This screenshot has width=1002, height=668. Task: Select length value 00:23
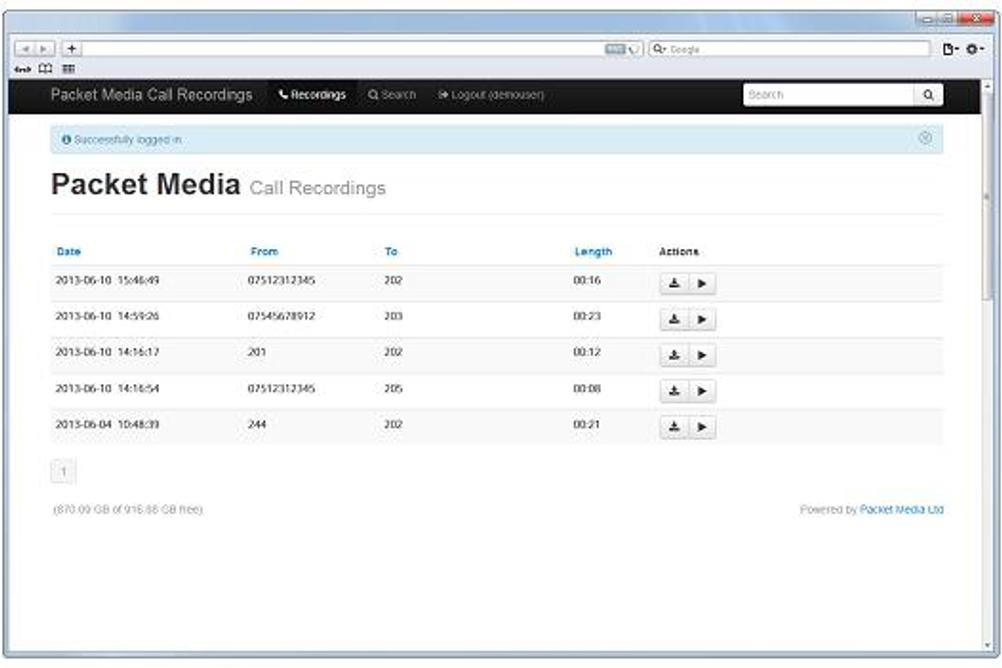pyautogui.click(x=587, y=316)
